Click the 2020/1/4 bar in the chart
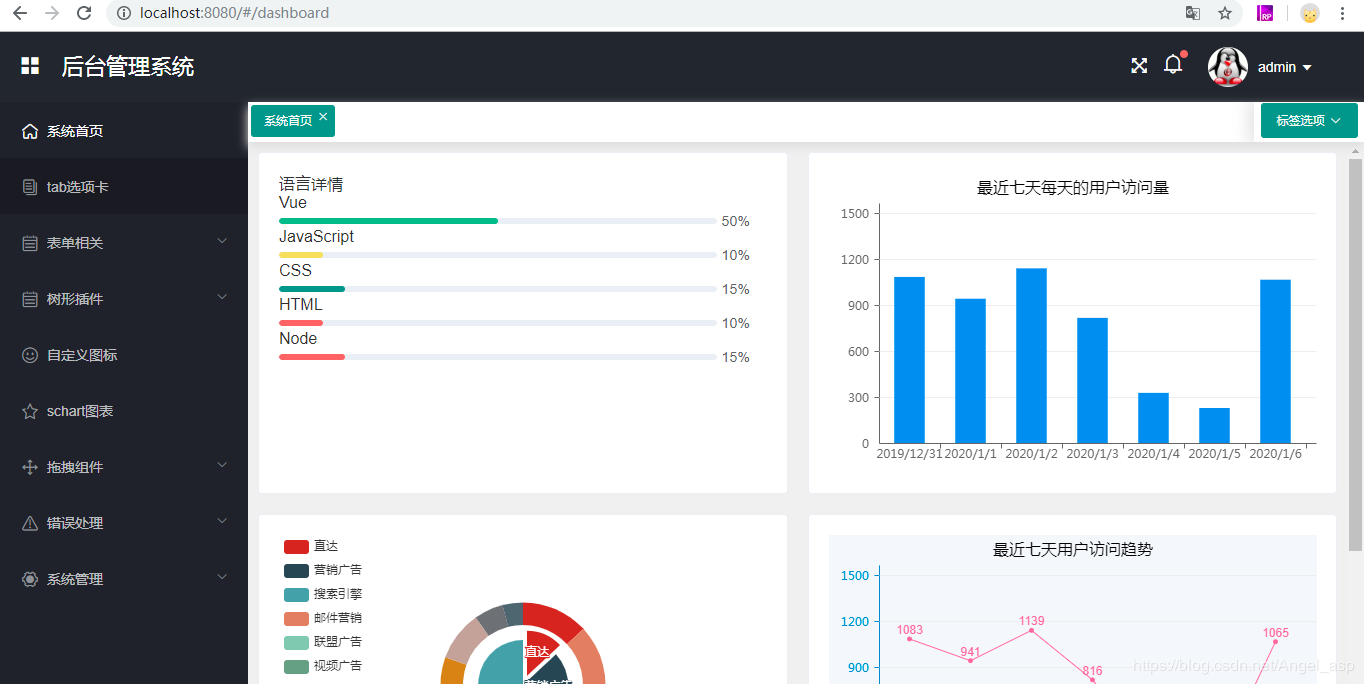 (x=1153, y=418)
